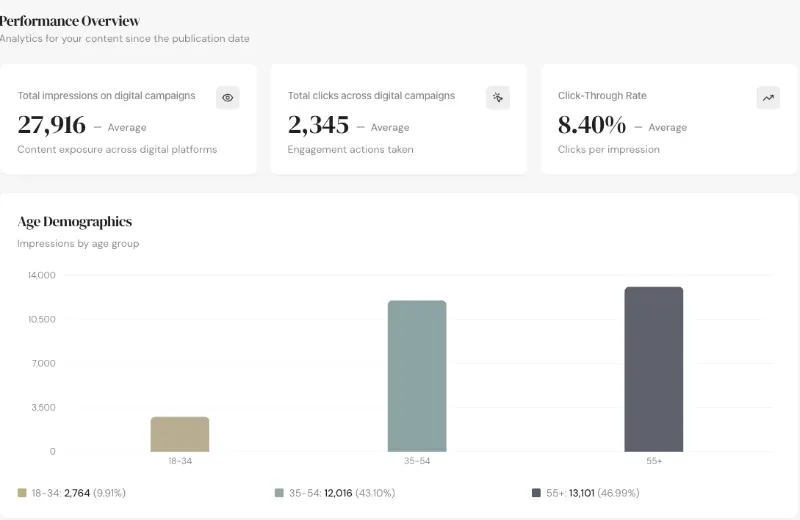Click the 10,500 y-axis label
Viewport: 800px width, 520px height.
[x=42, y=319]
